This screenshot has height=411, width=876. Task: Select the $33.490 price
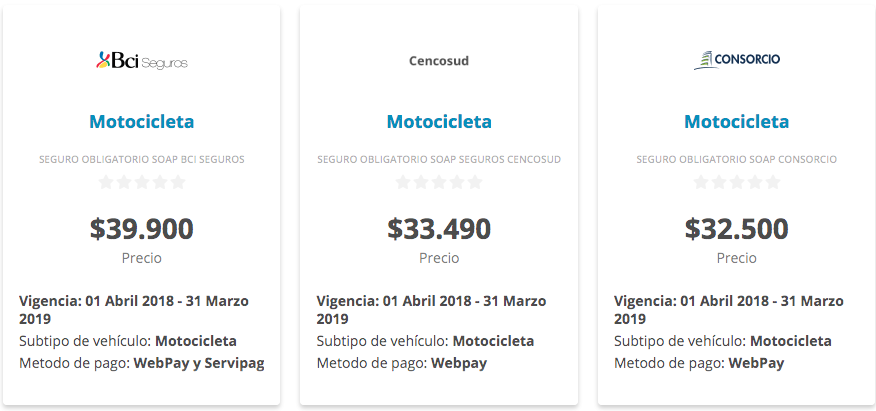coord(439,228)
